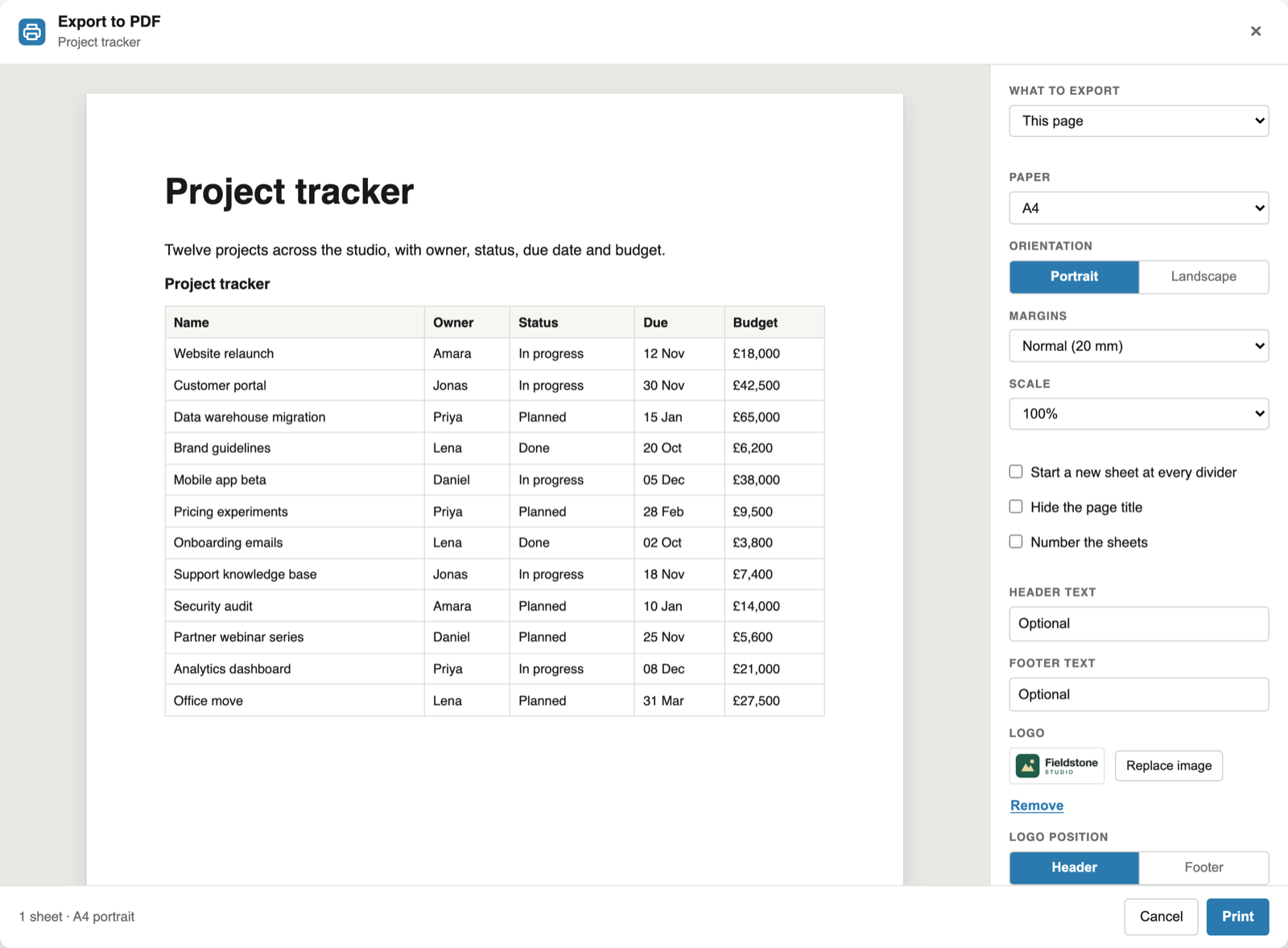This screenshot has height=948, width=1288.
Task: Click the printer icon beside Export to PDF
Action: pos(32,31)
